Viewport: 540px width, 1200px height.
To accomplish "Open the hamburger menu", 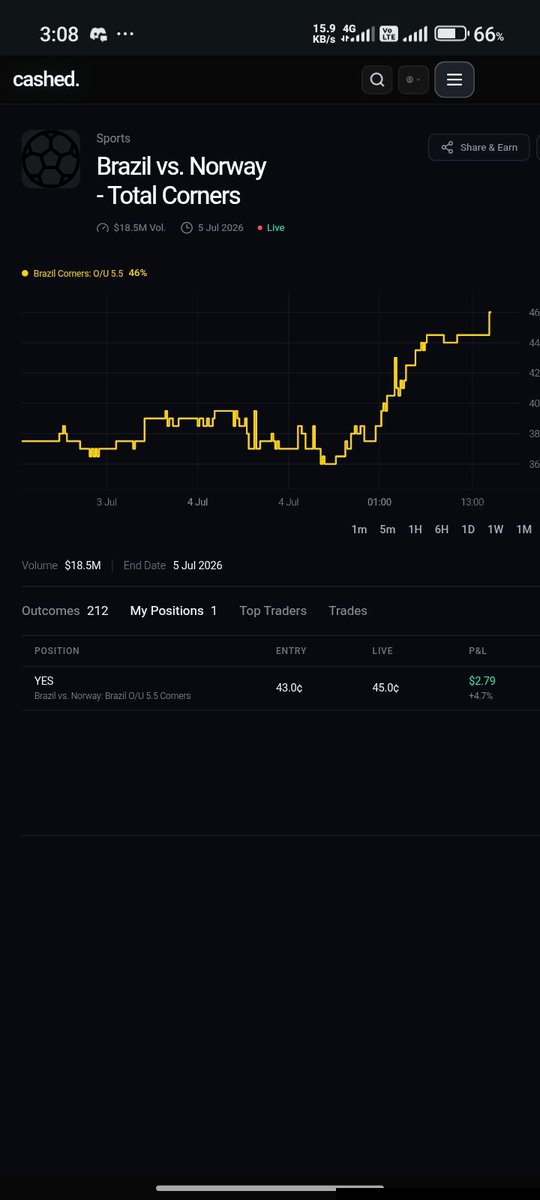I will pos(454,80).
